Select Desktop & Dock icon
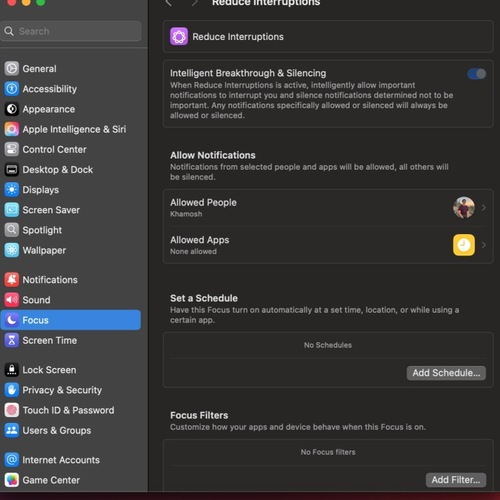The height and width of the screenshot is (500, 500). pos(12,170)
